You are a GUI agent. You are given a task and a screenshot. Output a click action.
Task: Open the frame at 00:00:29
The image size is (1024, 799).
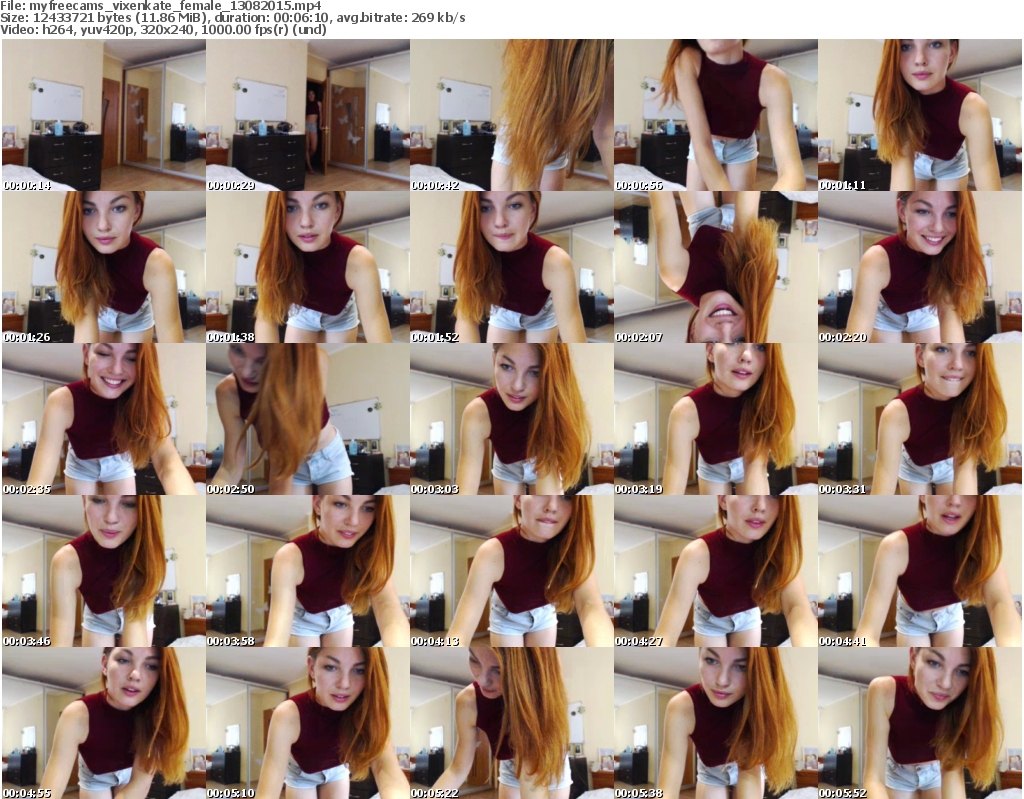[x=308, y=115]
